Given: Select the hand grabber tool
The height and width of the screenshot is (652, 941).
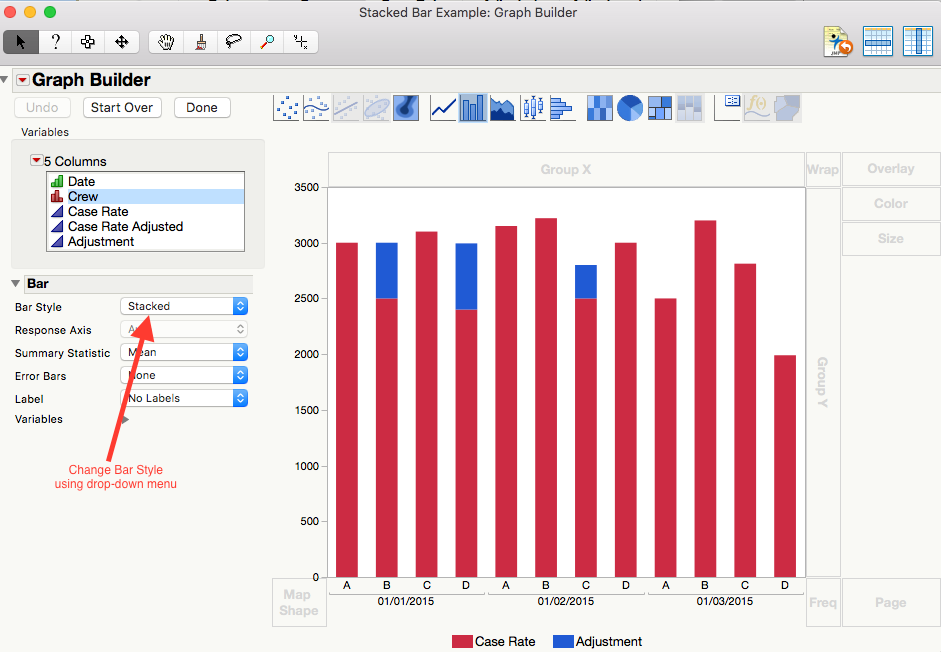Looking at the screenshot, I should [x=166, y=42].
